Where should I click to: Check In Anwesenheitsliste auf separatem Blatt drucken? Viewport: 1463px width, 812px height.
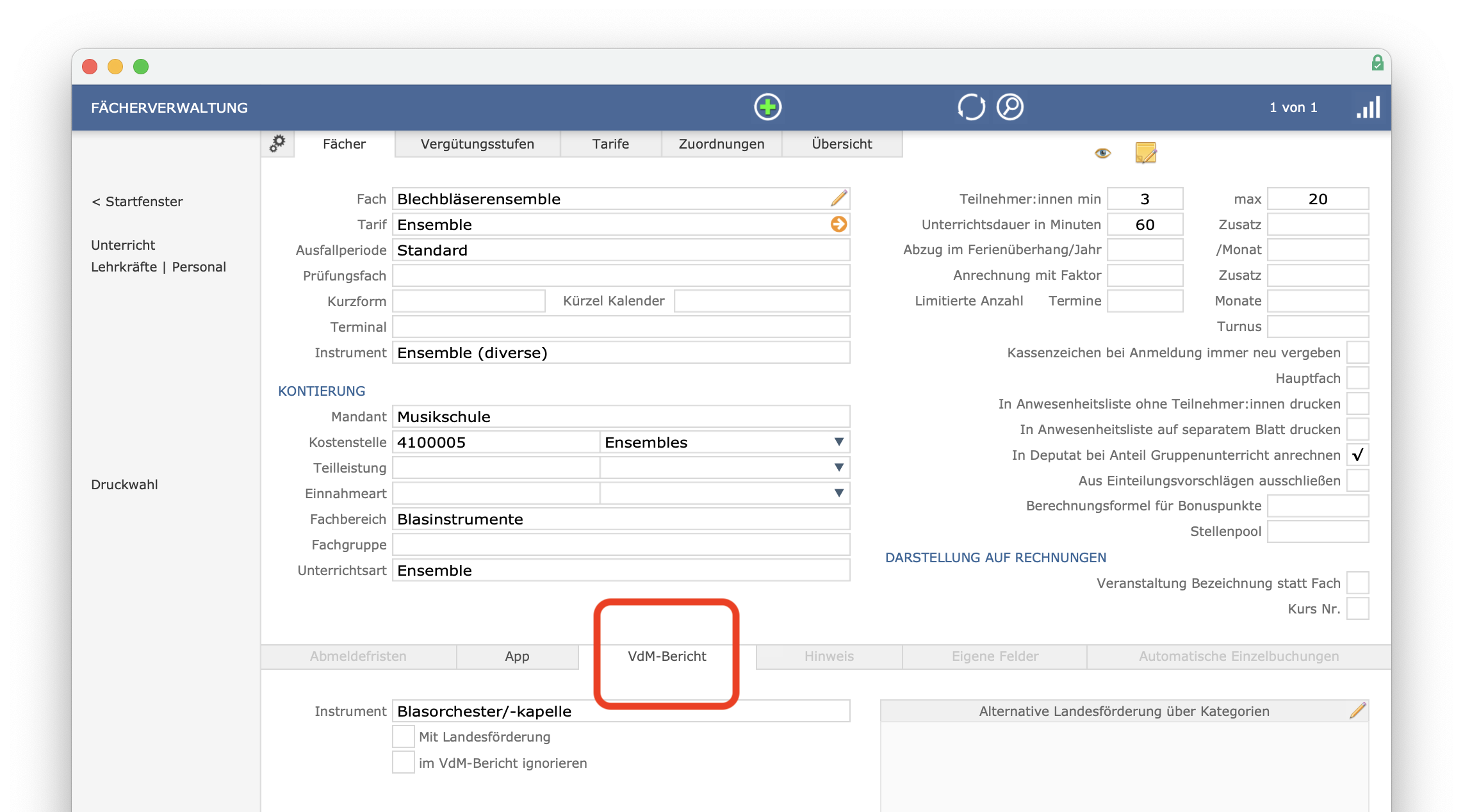tap(1357, 429)
